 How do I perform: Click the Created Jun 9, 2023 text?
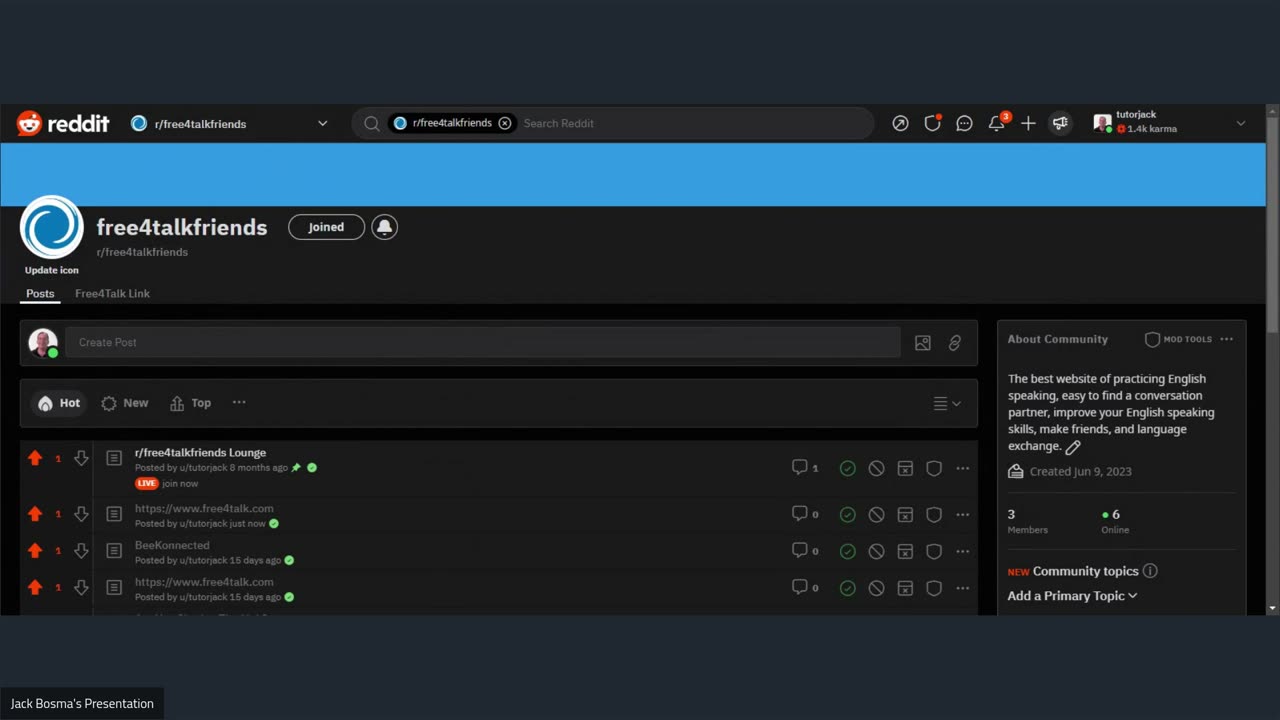pyautogui.click(x=1080, y=471)
